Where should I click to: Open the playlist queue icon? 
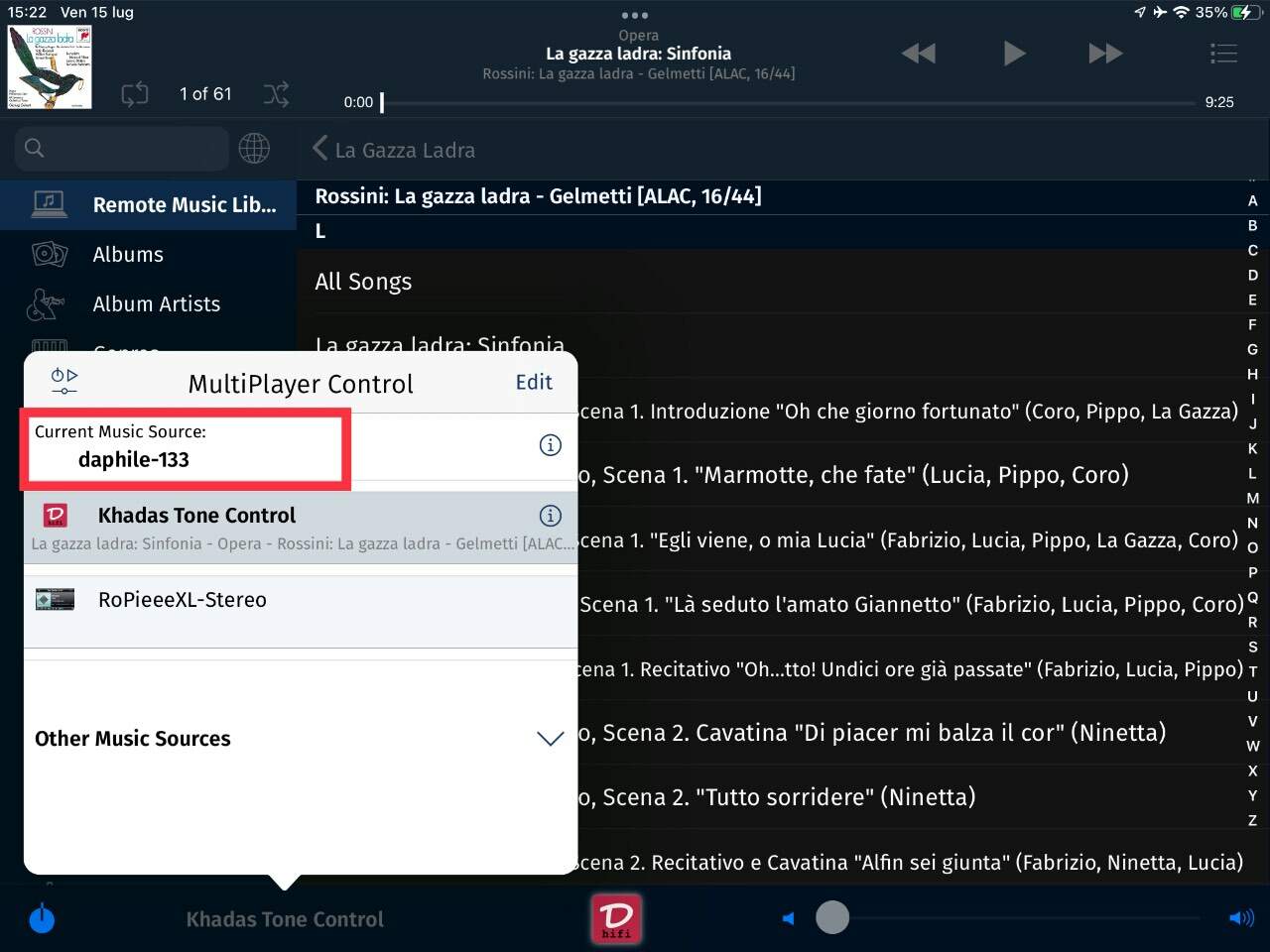coord(1223,54)
